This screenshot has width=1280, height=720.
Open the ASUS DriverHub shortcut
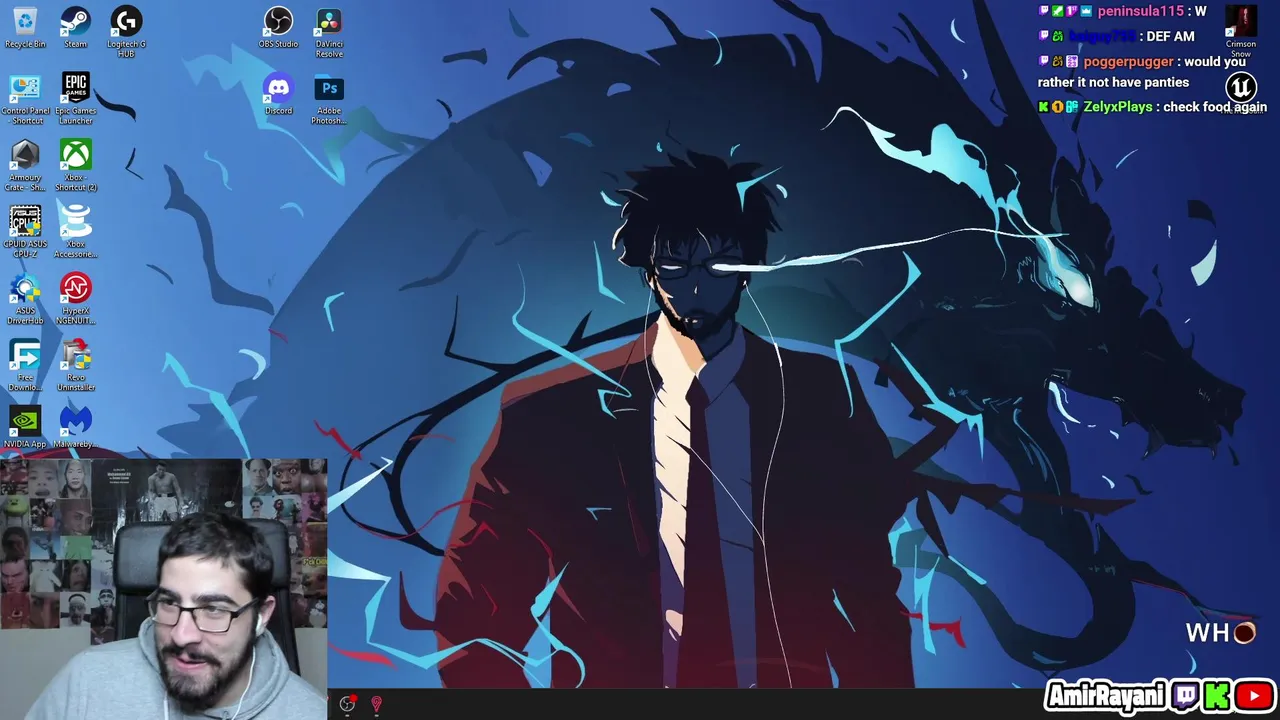[x=25, y=299]
